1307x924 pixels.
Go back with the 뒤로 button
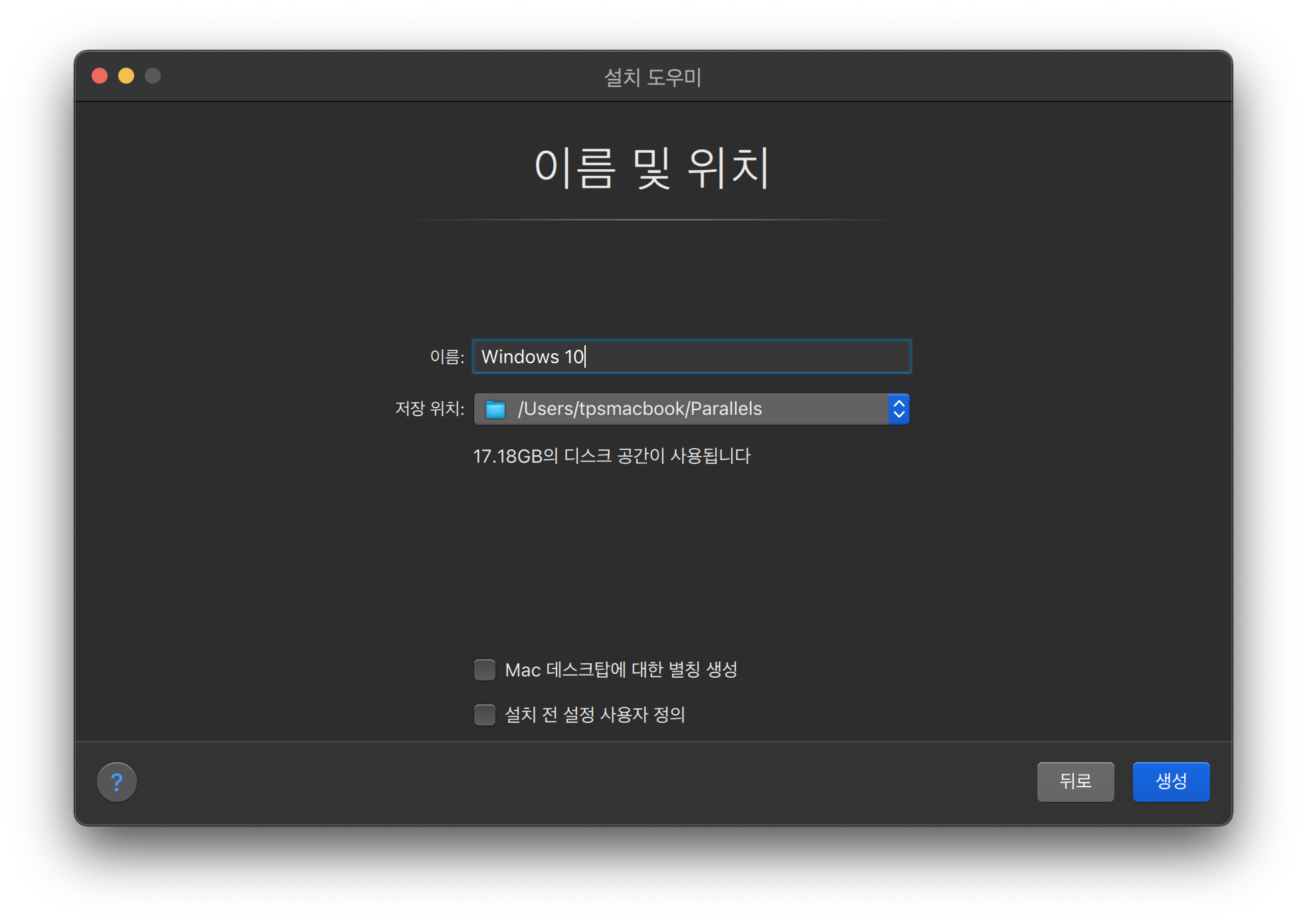1075,781
